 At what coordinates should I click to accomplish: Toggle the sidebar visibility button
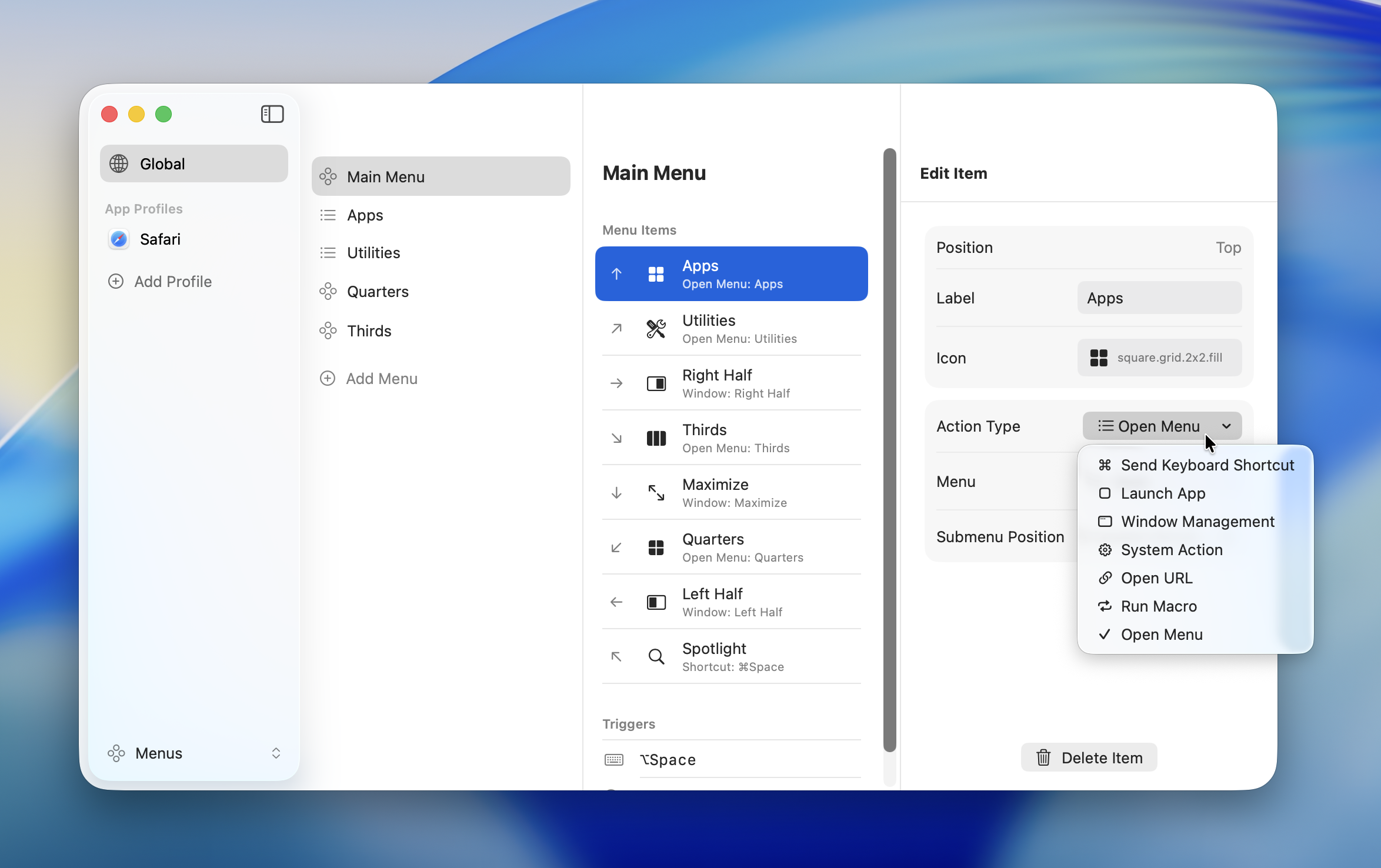point(272,113)
